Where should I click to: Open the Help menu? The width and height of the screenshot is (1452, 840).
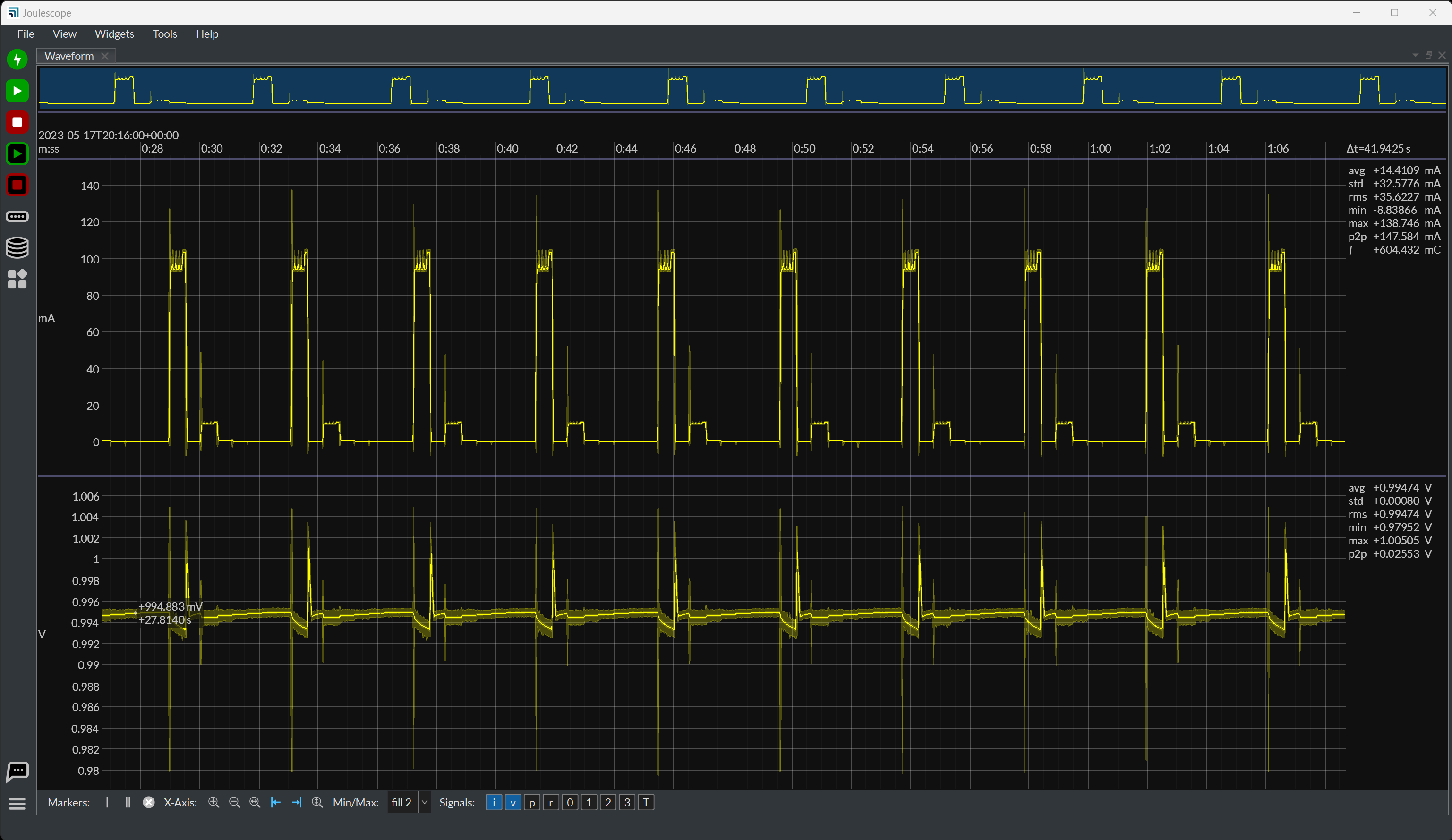coord(207,34)
